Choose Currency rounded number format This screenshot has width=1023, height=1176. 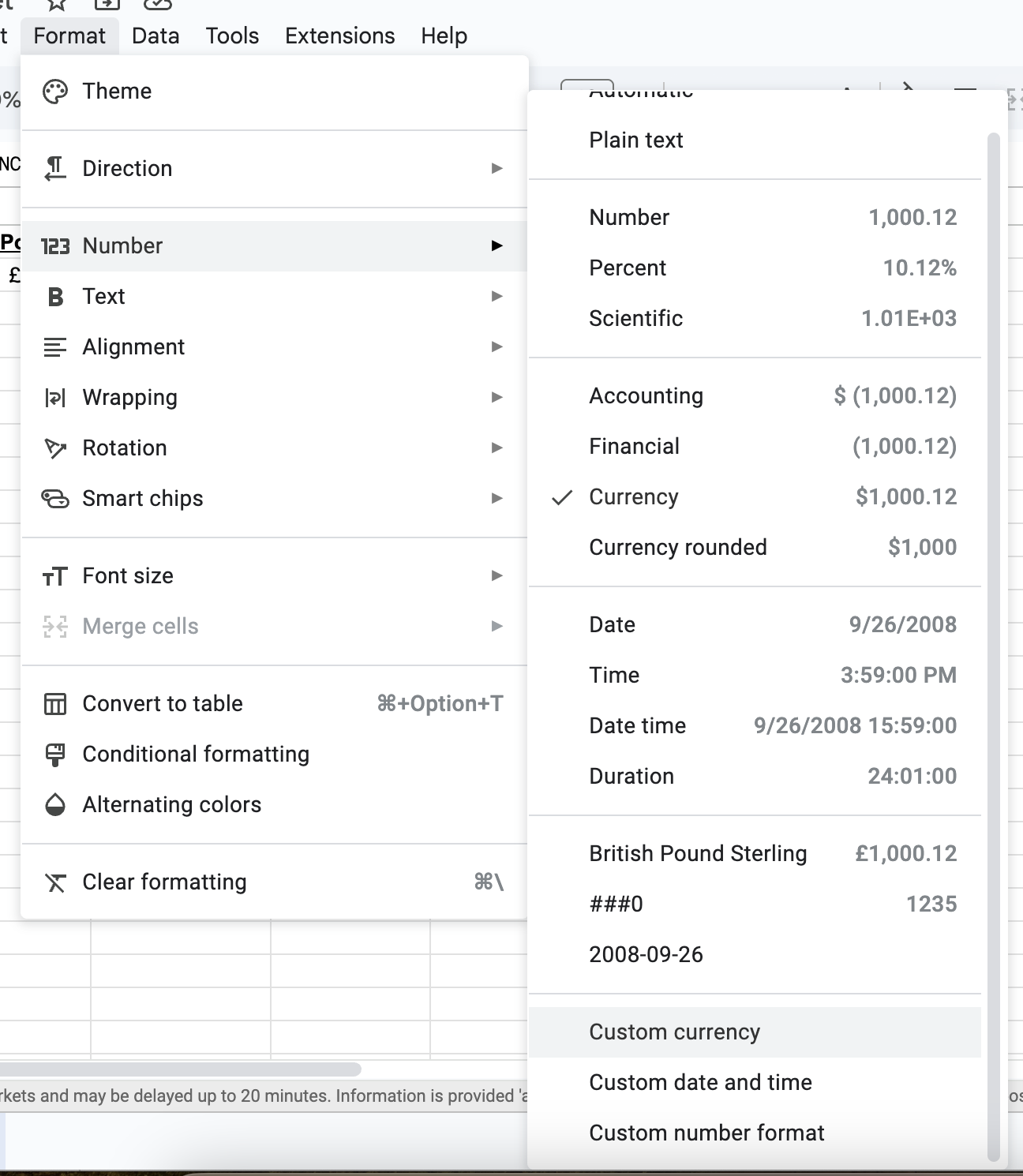click(x=677, y=548)
